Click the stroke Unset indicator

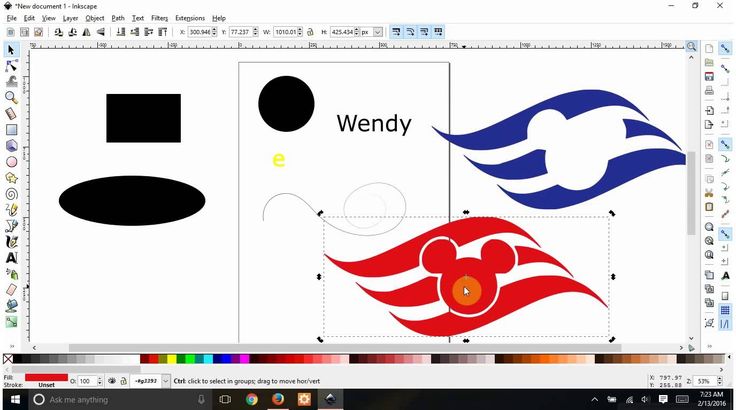(x=46, y=385)
